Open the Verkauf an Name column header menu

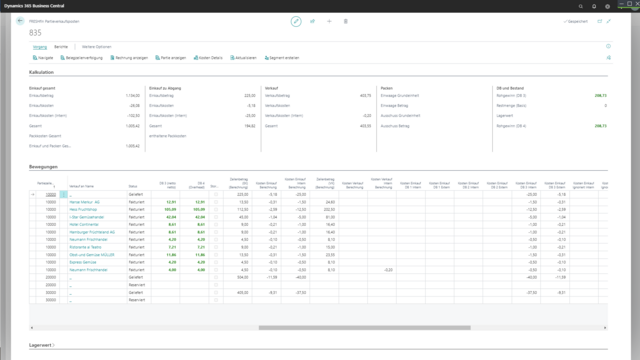point(82,187)
